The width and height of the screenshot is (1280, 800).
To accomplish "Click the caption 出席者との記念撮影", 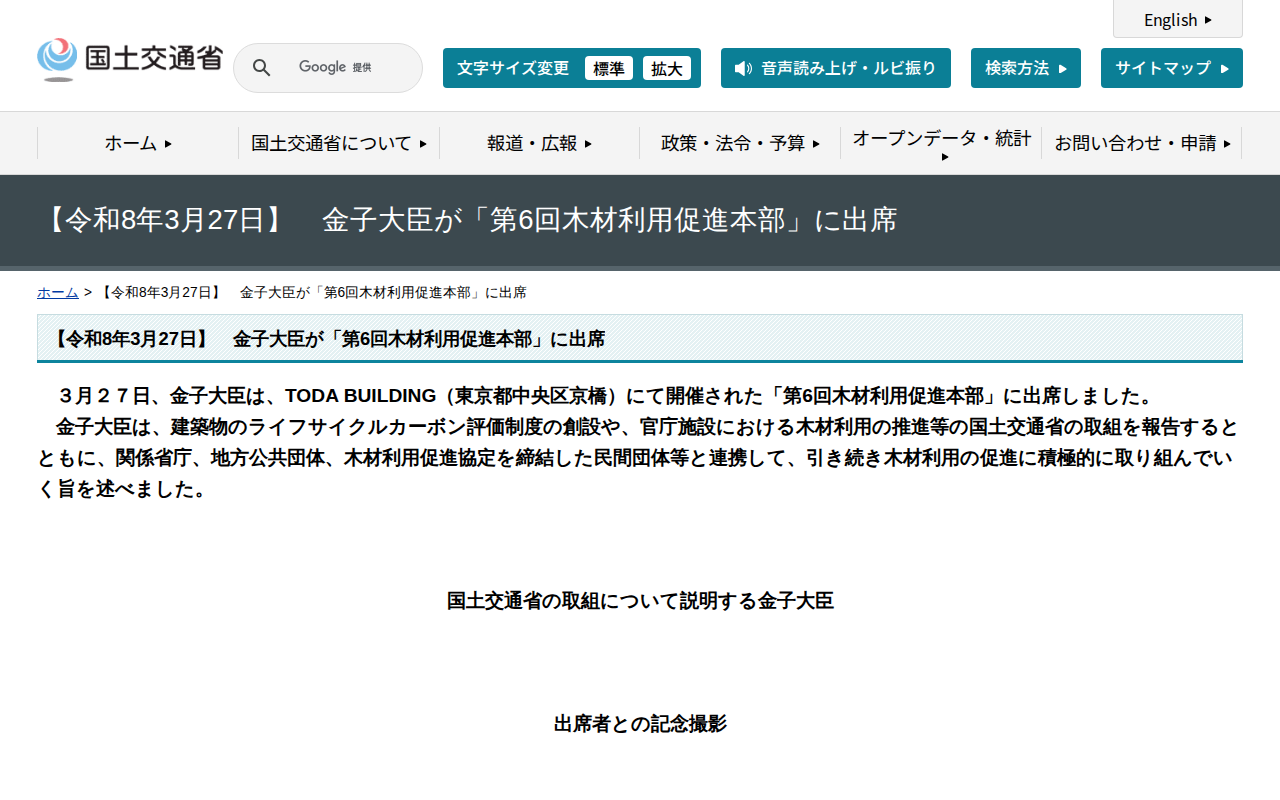I will pos(640,724).
